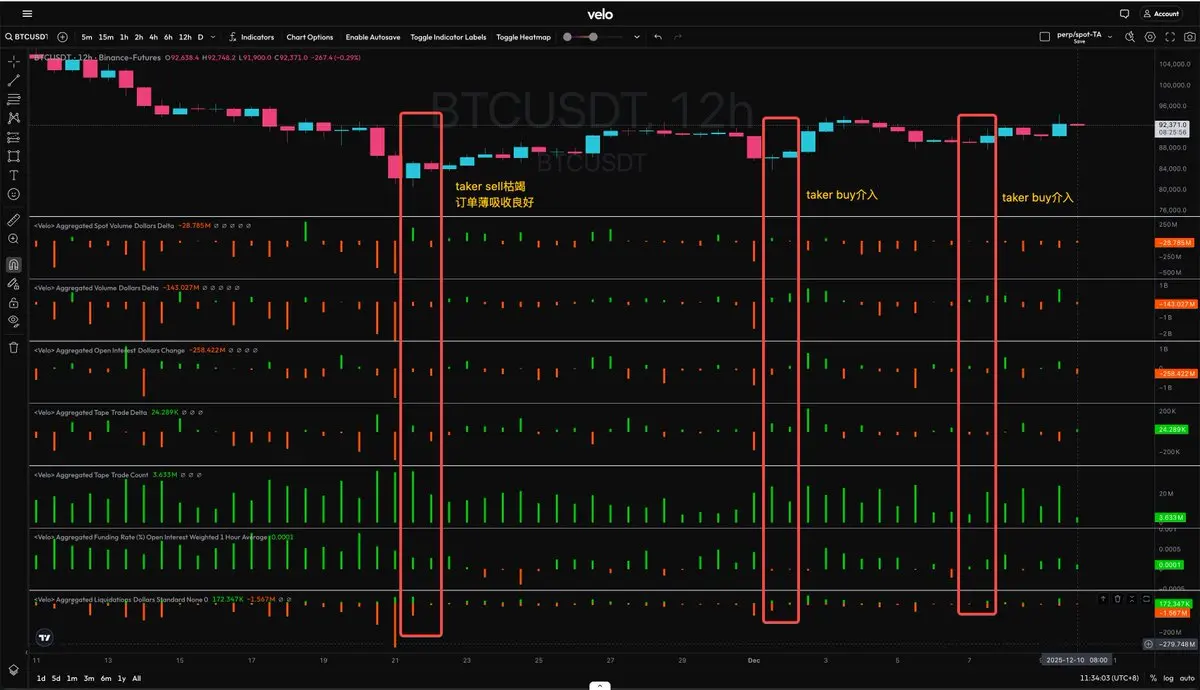Select the 2h timeframe

point(137,37)
